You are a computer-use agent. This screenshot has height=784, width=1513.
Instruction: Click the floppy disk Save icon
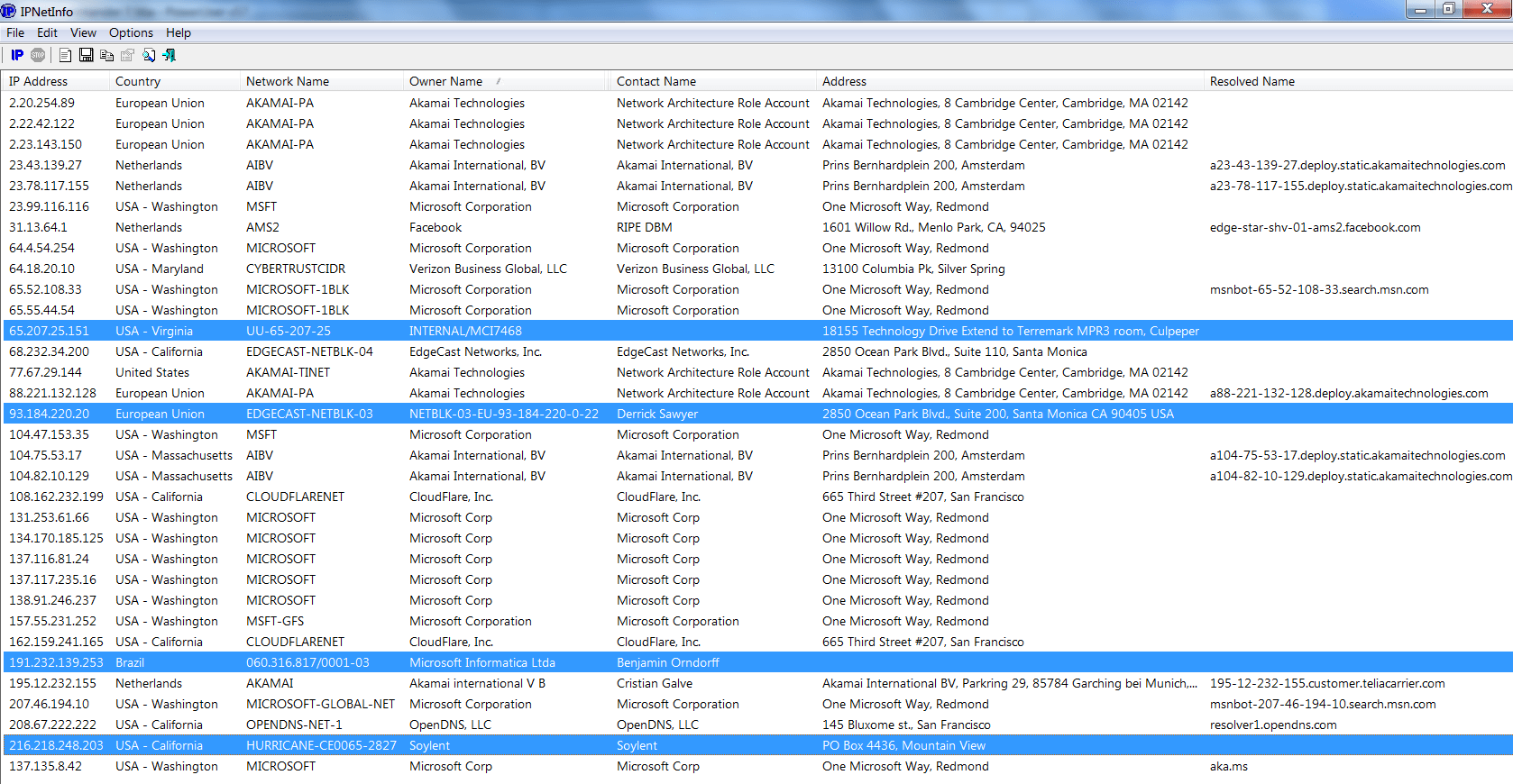coord(87,55)
